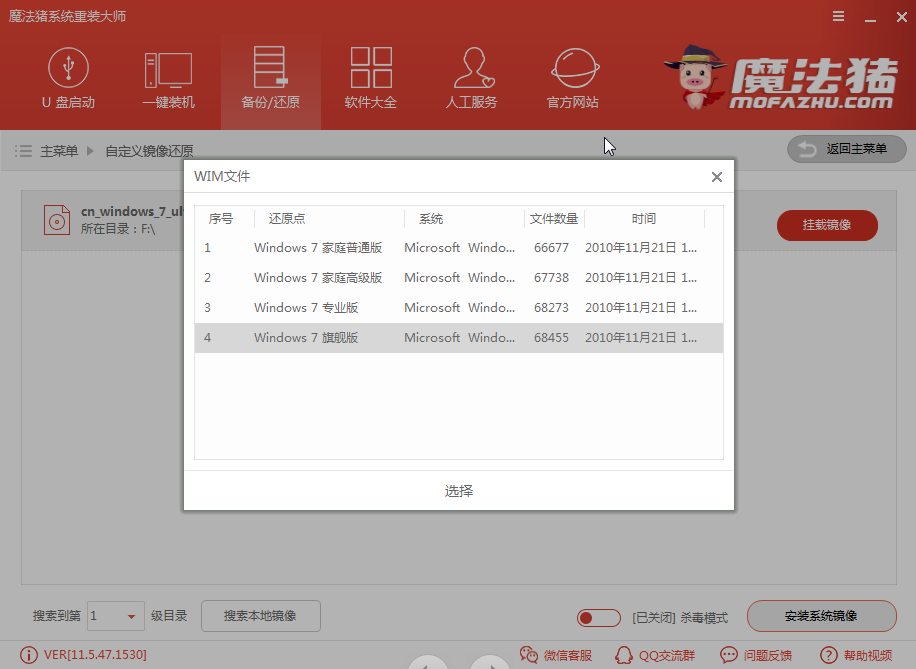The image size is (916, 669).
Task: Confirm with the 选择 button
Action: (458, 491)
